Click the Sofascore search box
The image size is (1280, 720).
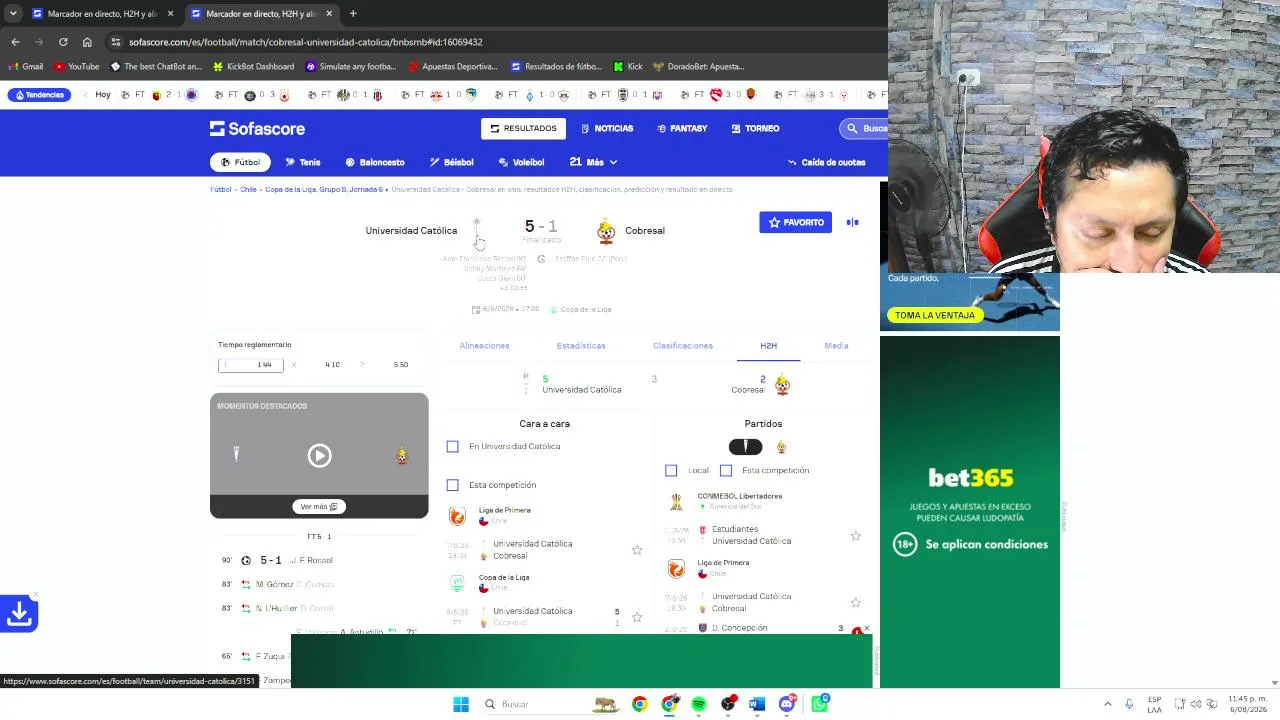pyautogui.click(x=864, y=128)
